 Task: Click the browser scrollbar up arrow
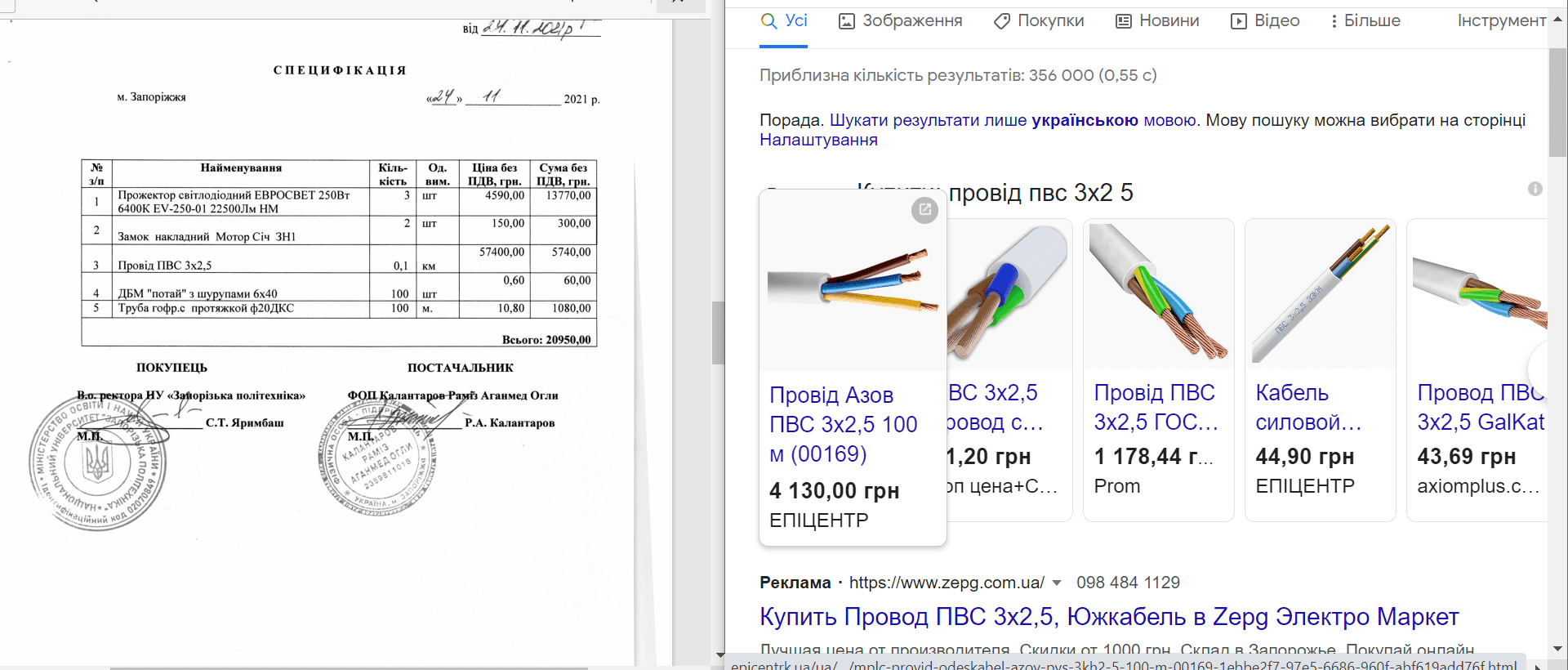click(1557, 19)
